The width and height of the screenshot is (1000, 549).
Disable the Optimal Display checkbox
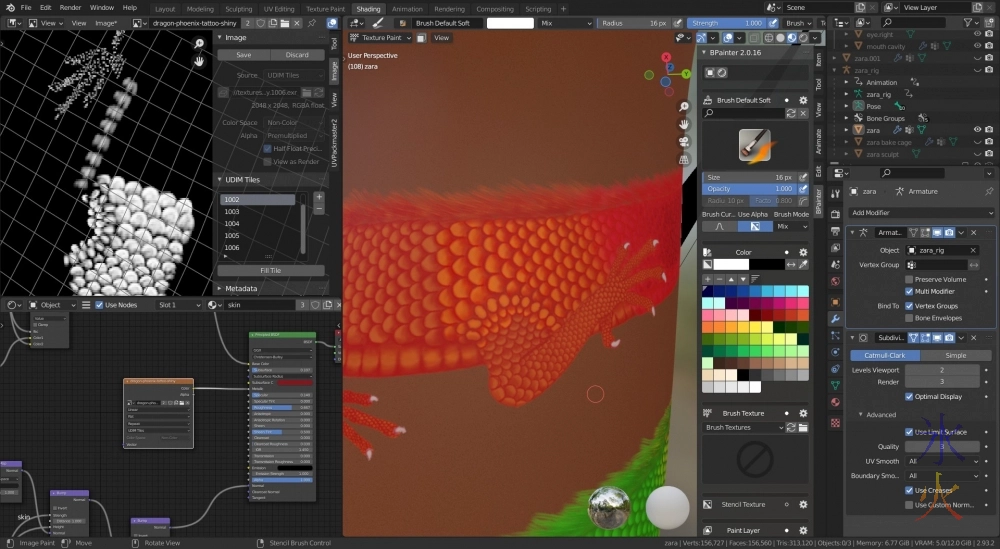point(909,396)
